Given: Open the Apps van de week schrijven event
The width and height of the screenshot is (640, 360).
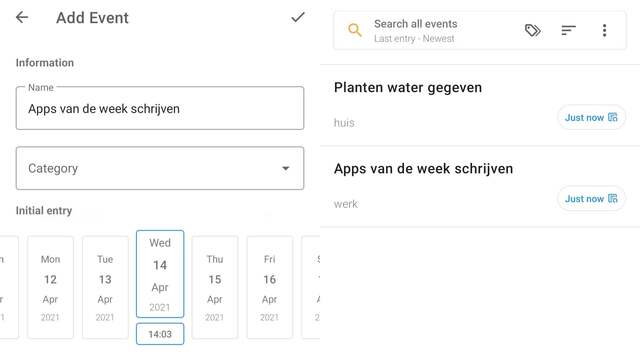Looking at the screenshot, I should tap(480, 186).
